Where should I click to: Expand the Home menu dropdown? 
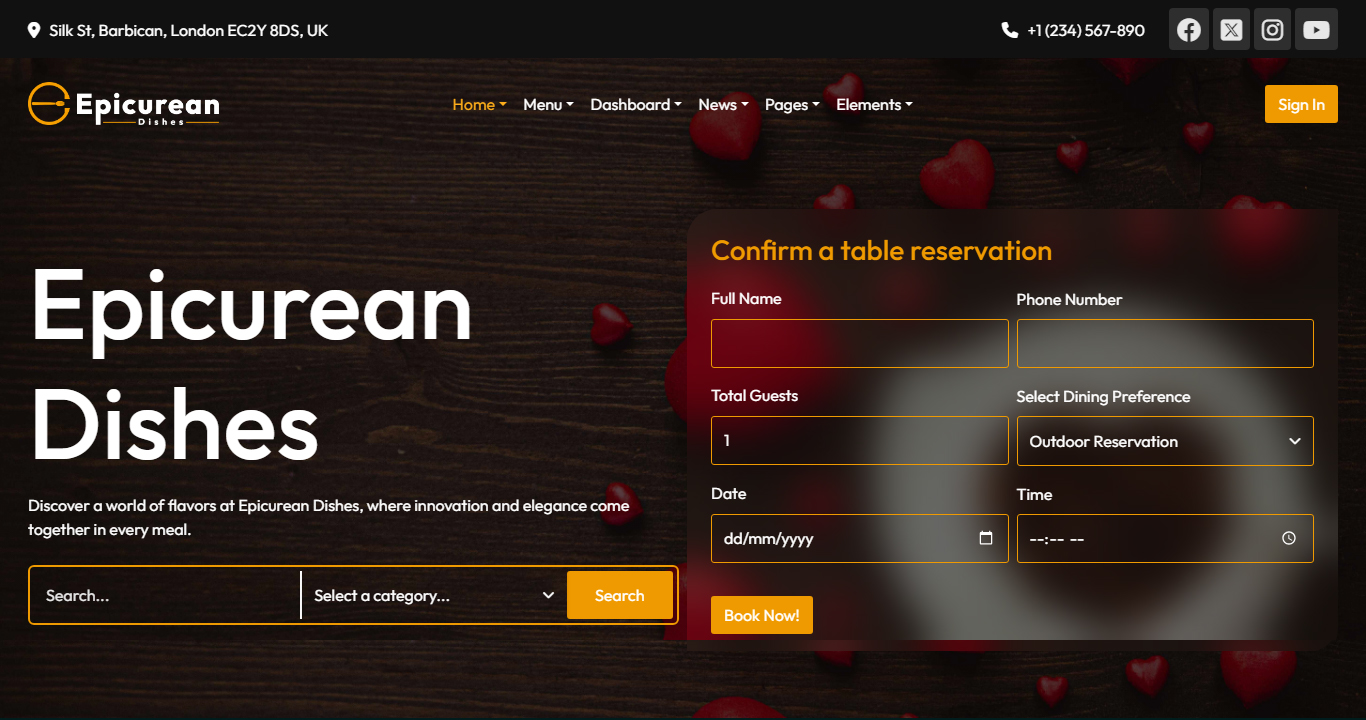tap(479, 104)
